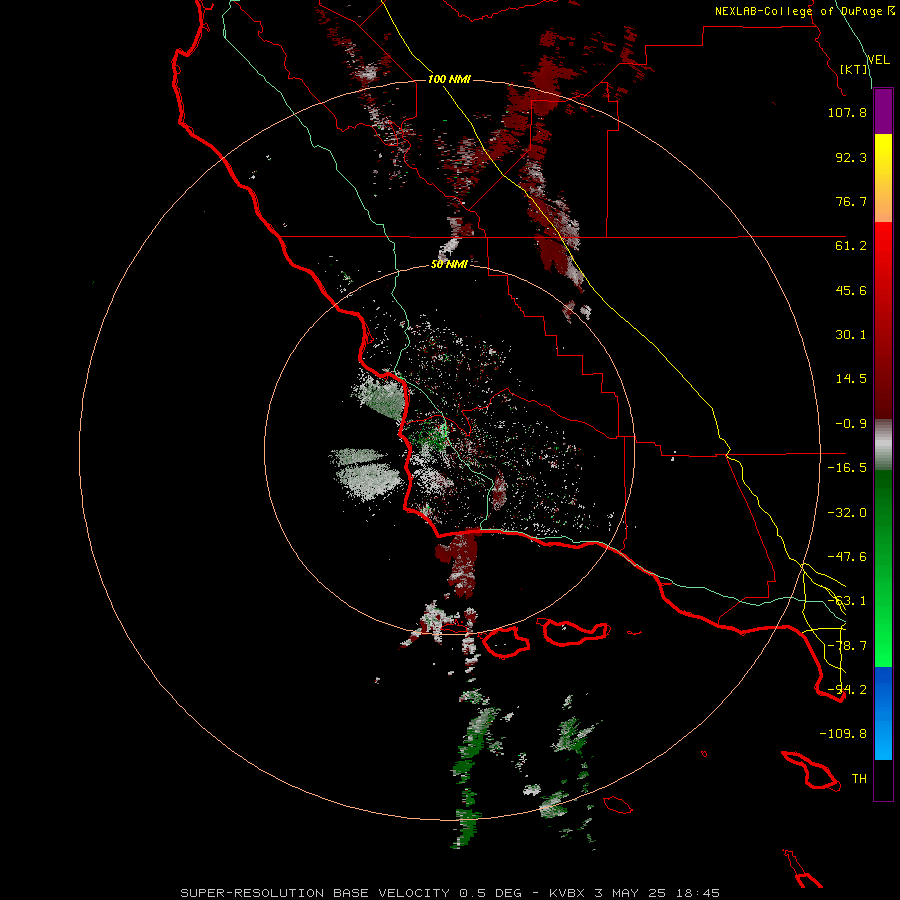Viewport: 900px width, 900px height.
Task: Click the 14.5 legend value
Action: coord(851,379)
